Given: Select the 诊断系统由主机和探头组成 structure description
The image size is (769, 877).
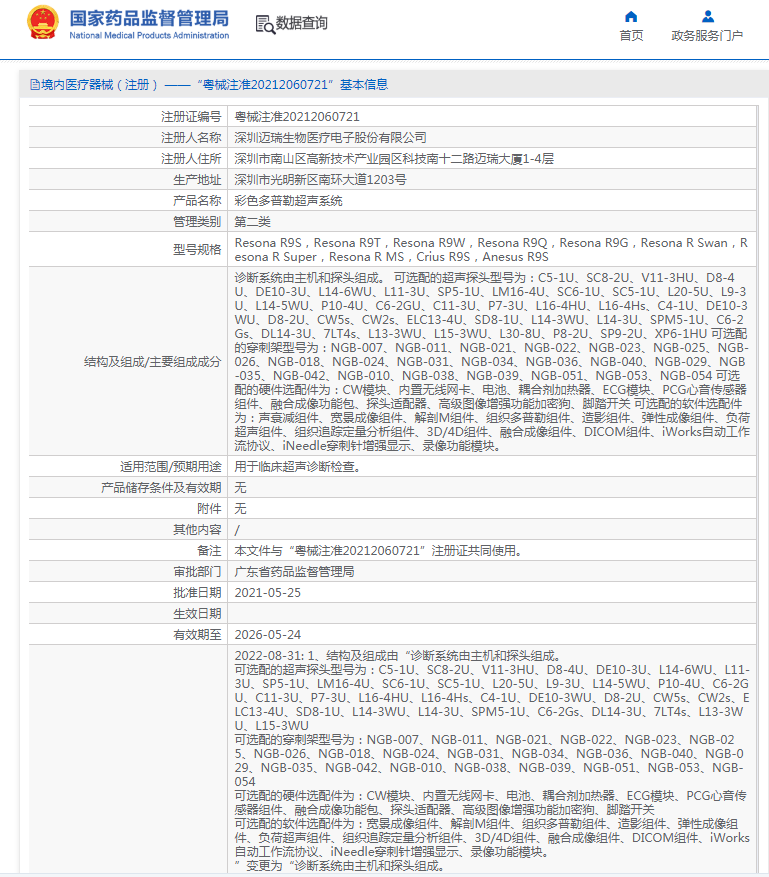Looking at the screenshot, I should point(492,361).
